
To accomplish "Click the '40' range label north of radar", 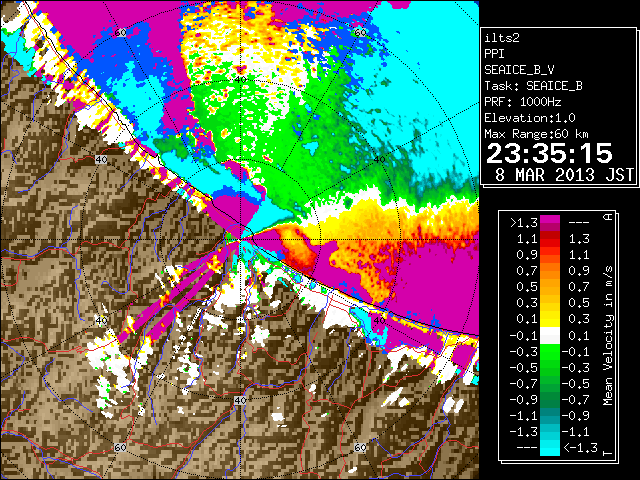I will [x=240, y=80].
